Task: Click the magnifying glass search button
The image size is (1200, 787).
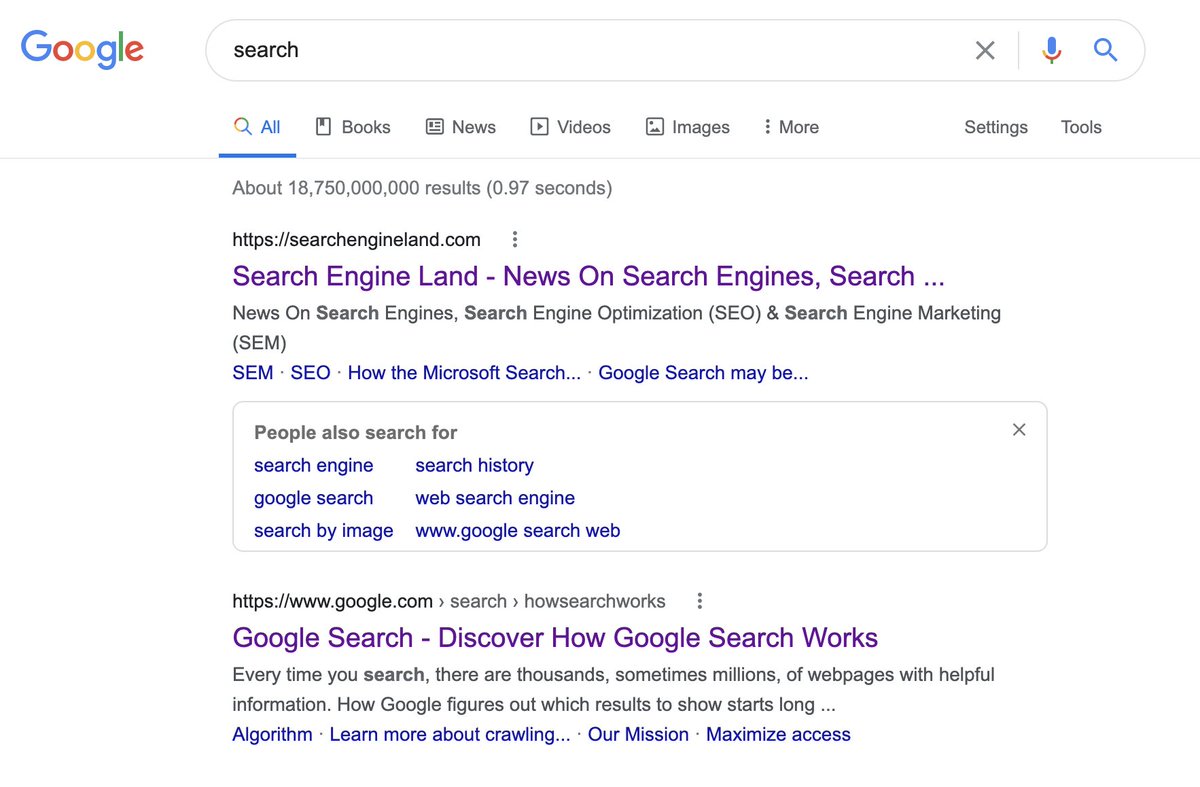Action: (x=1105, y=50)
